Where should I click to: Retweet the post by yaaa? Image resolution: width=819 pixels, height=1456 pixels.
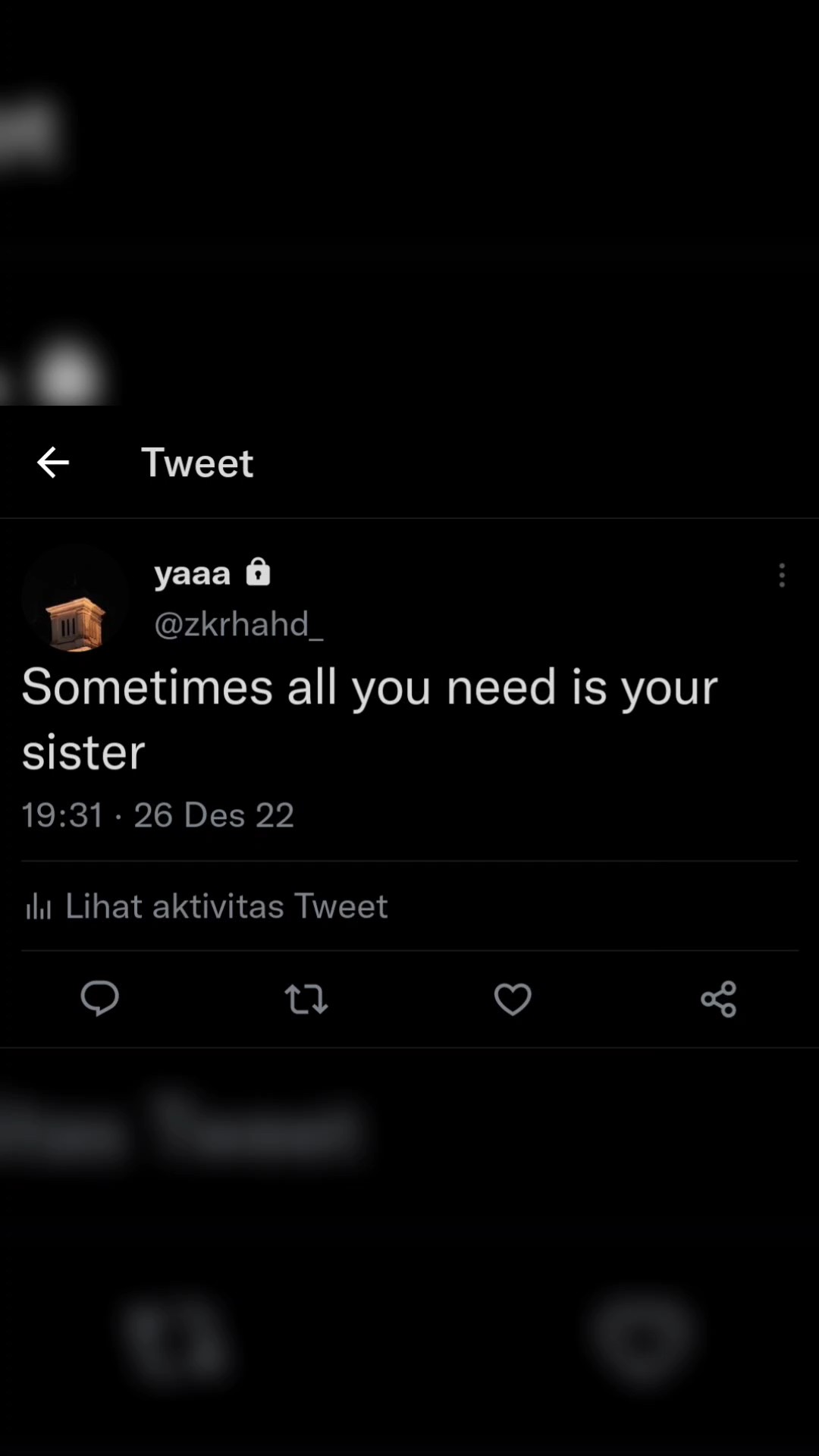306,999
